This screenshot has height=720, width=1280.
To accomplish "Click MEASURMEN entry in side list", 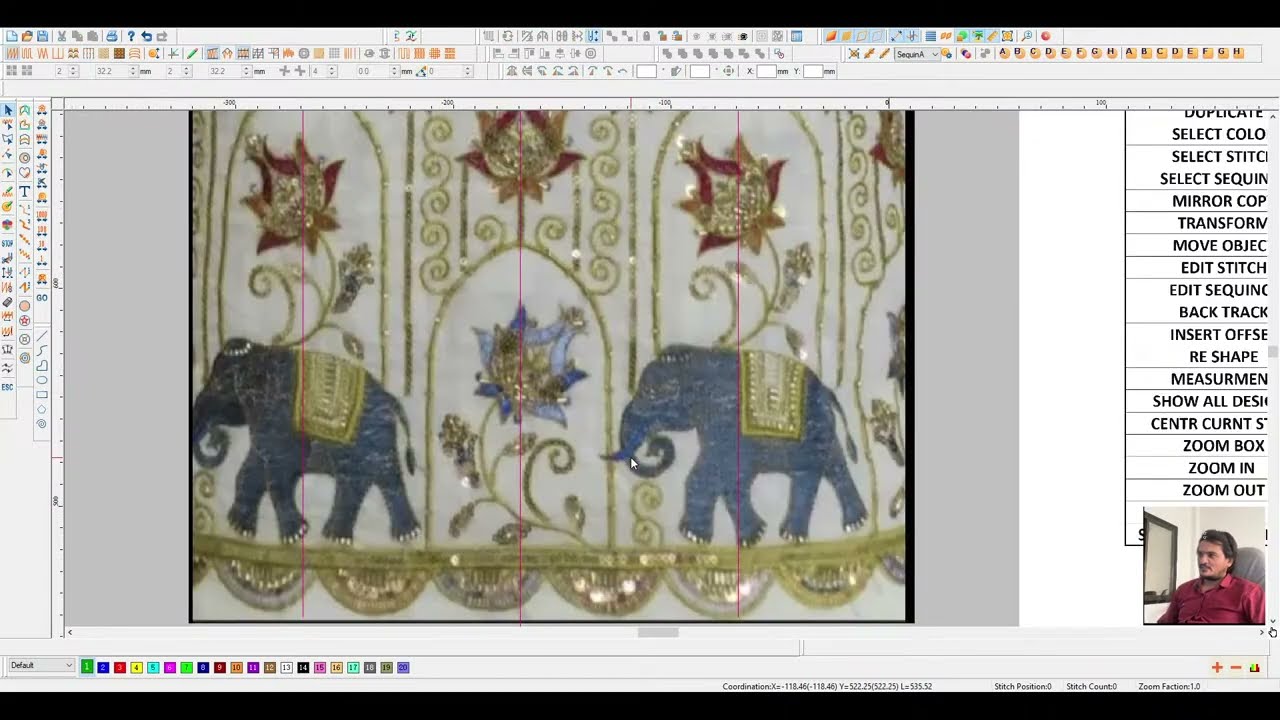I will click(1219, 379).
